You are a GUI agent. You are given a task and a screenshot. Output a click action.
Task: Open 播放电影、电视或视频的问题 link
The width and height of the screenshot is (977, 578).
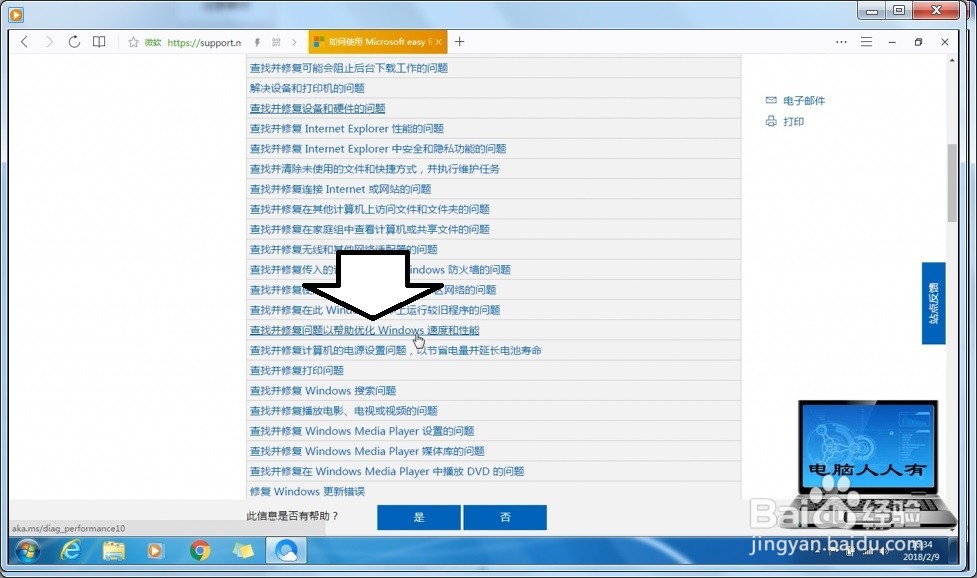click(x=343, y=410)
